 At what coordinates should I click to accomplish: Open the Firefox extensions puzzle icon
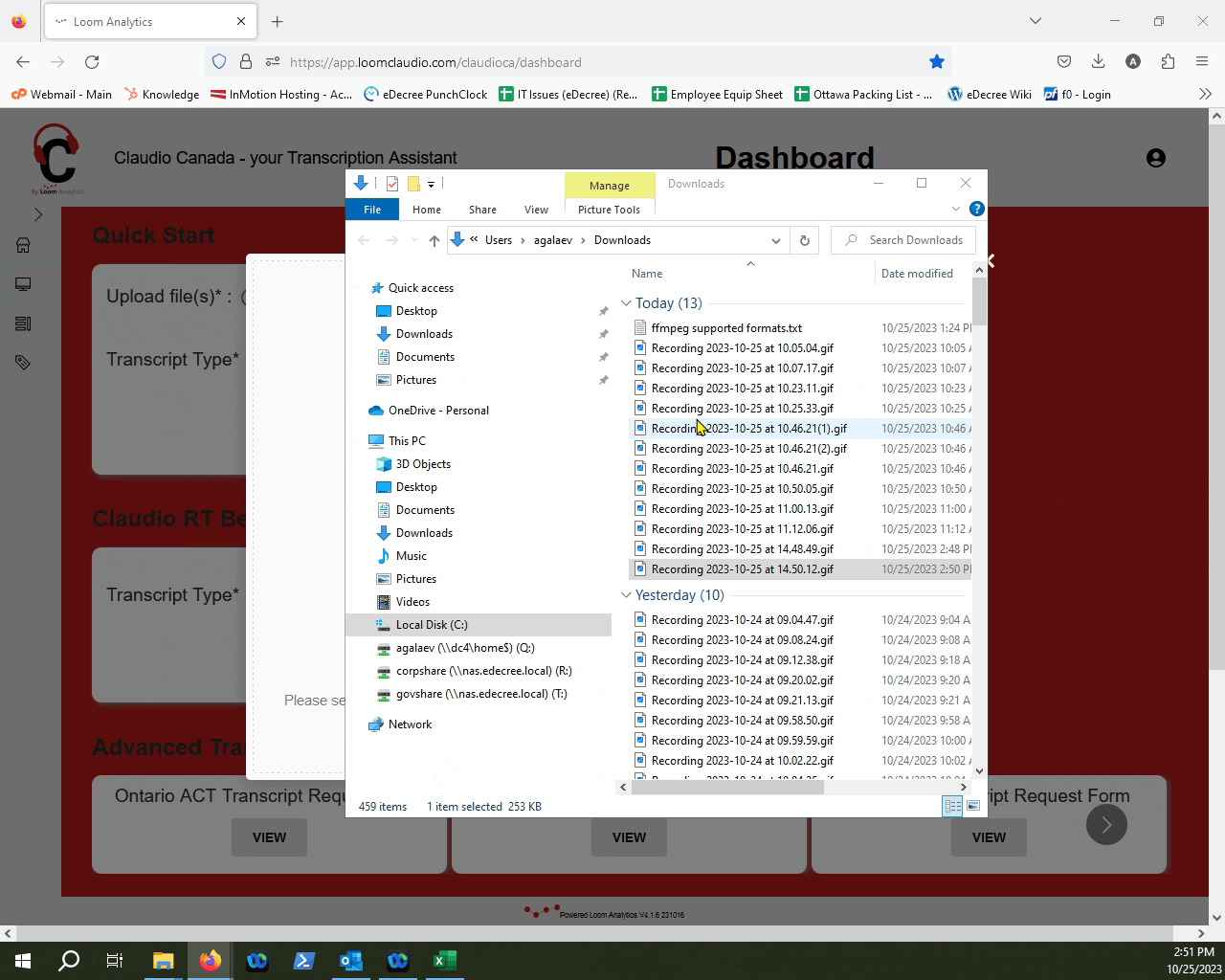[x=1168, y=62]
